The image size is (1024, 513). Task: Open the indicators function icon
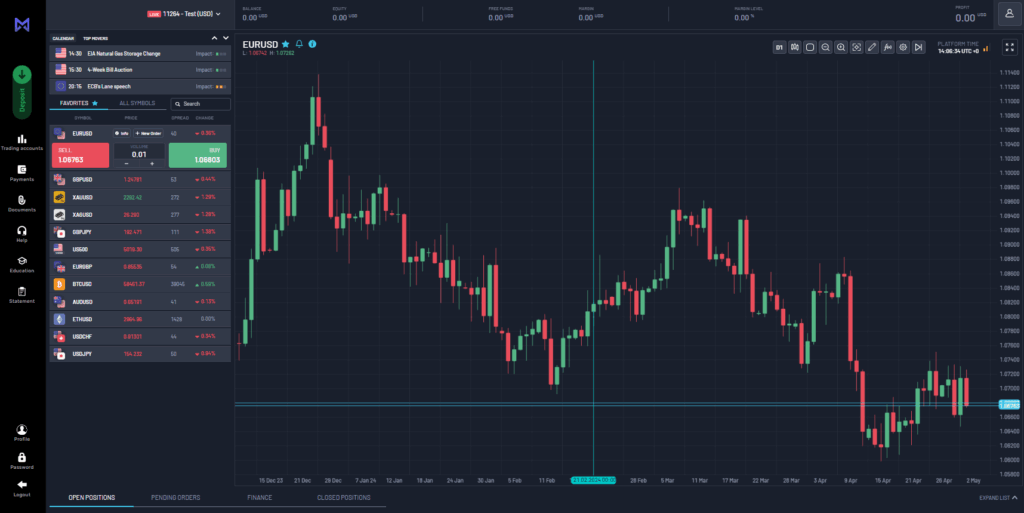pos(888,47)
